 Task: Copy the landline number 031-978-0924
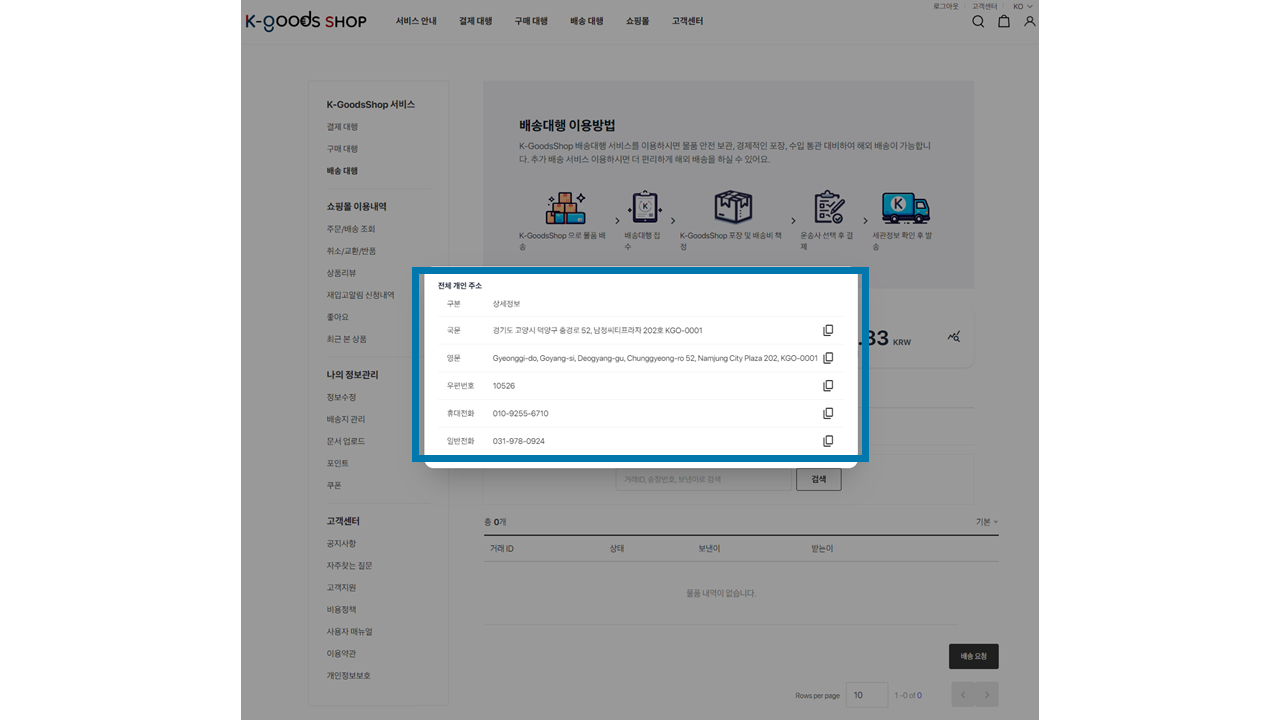[x=828, y=441]
